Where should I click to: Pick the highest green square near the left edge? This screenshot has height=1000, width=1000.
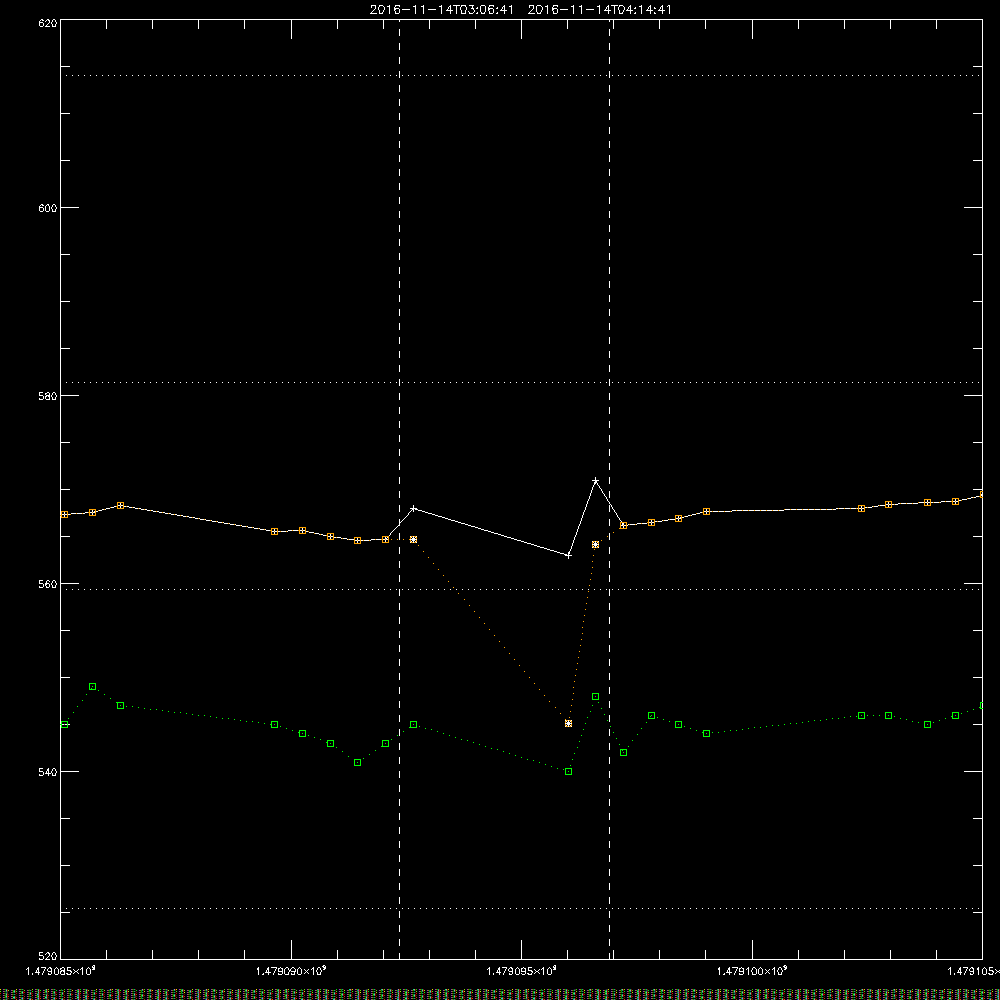[x=93, y=687]
